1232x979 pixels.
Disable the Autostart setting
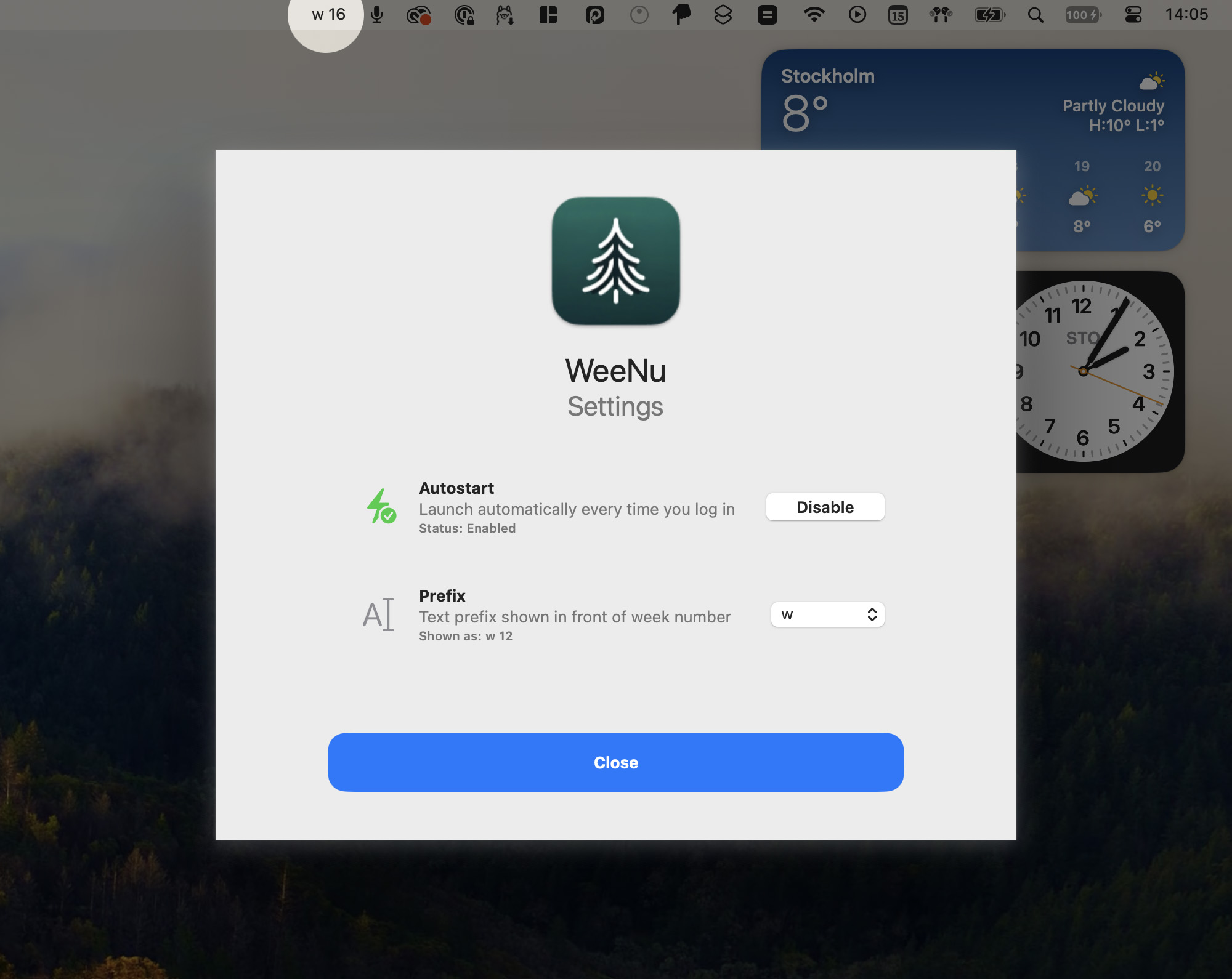(825, 507)
